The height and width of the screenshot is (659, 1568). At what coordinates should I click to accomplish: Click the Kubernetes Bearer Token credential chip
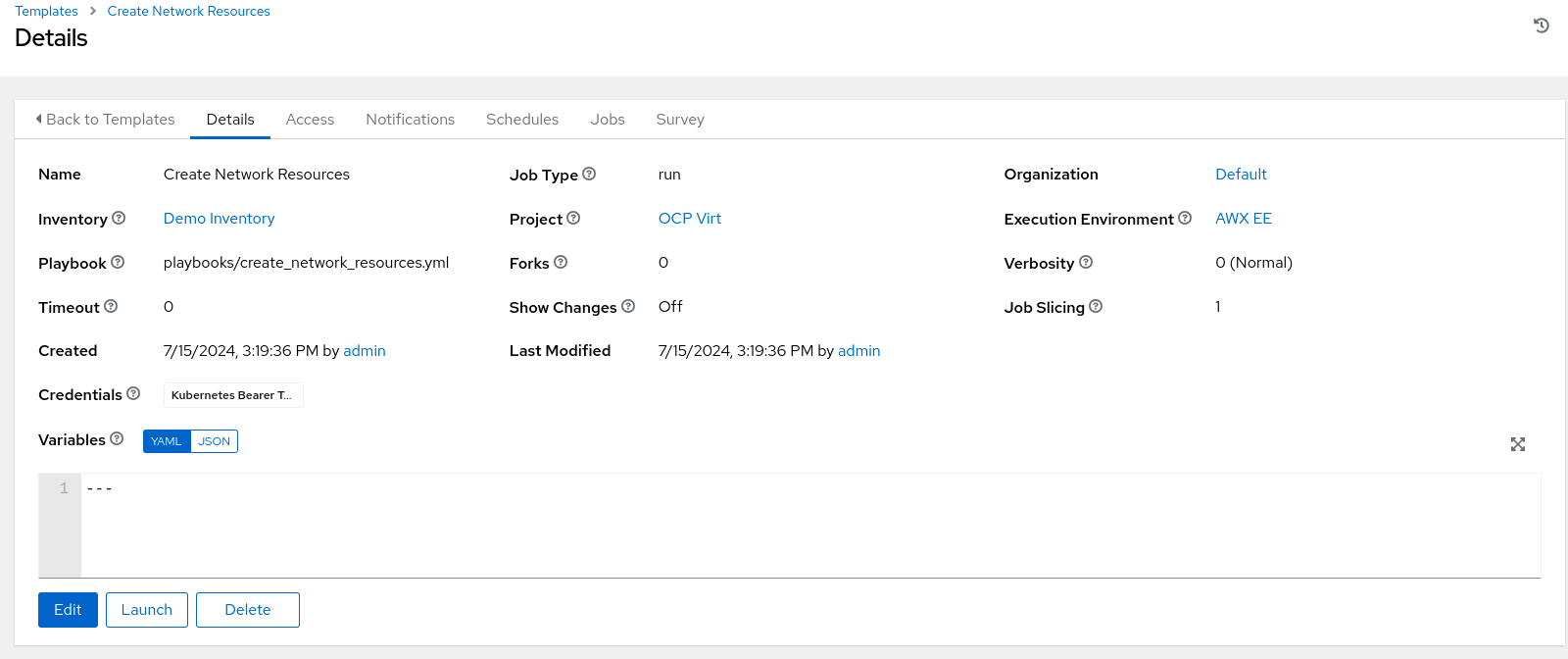(232, 395)
